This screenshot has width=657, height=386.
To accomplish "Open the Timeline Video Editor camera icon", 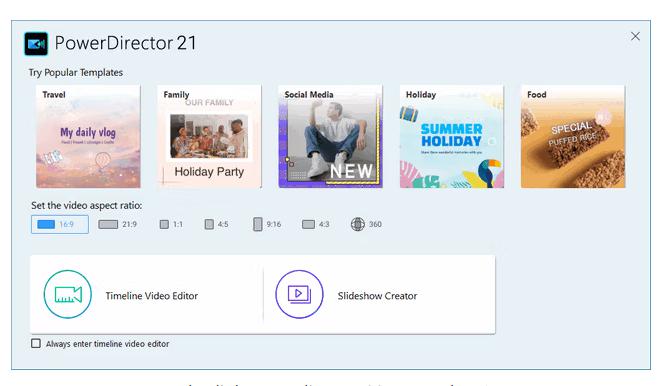I will pyautogui.click(x=67, y=294).
